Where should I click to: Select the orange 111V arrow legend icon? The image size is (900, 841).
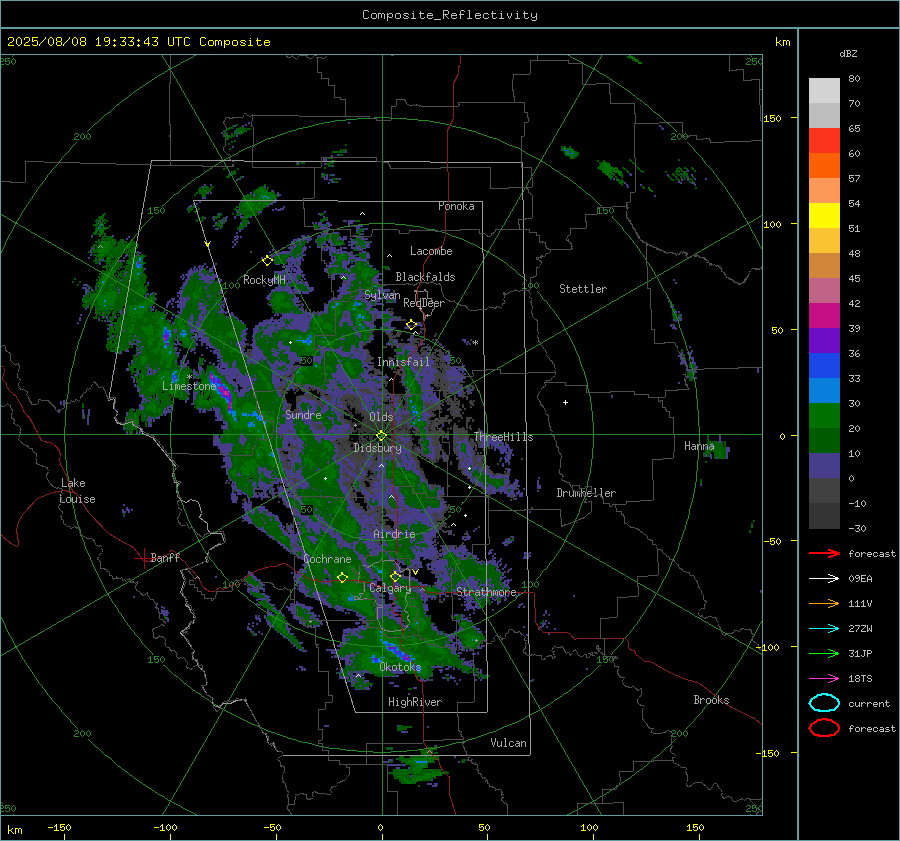tap(824, 603)
